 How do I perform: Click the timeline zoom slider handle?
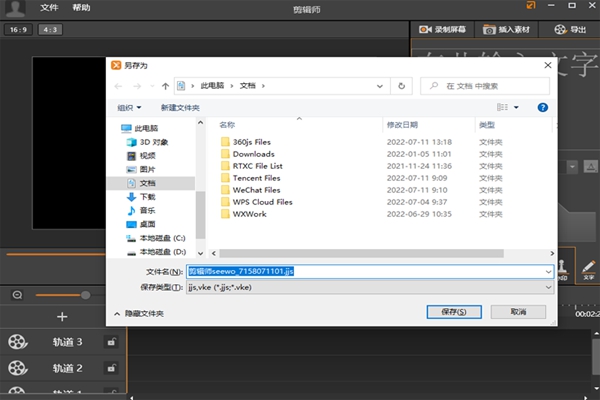(x=85, y=295)
